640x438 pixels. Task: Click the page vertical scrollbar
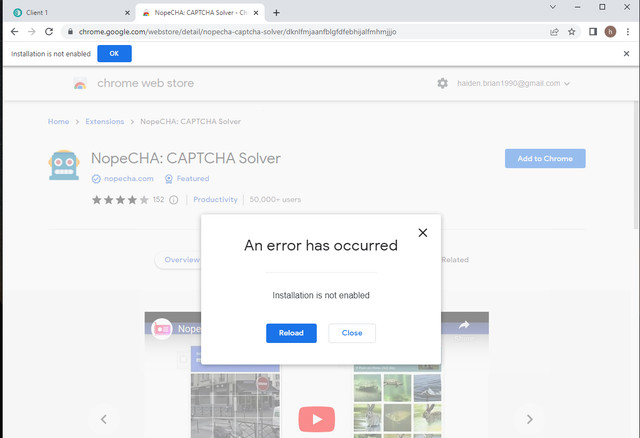pos(636,167)
